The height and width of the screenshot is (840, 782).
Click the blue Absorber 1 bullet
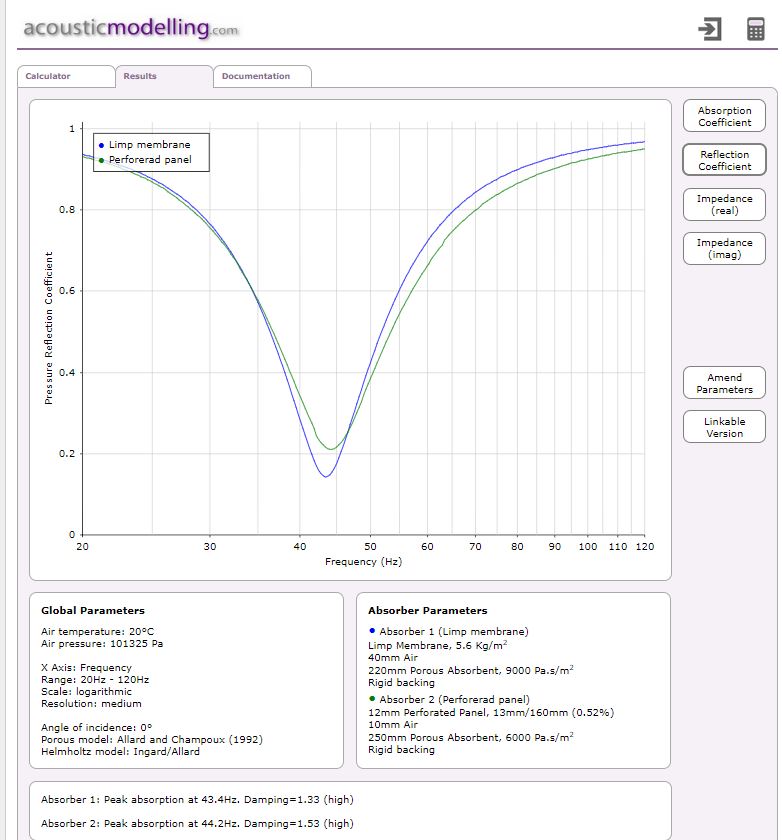pos(372,631)
